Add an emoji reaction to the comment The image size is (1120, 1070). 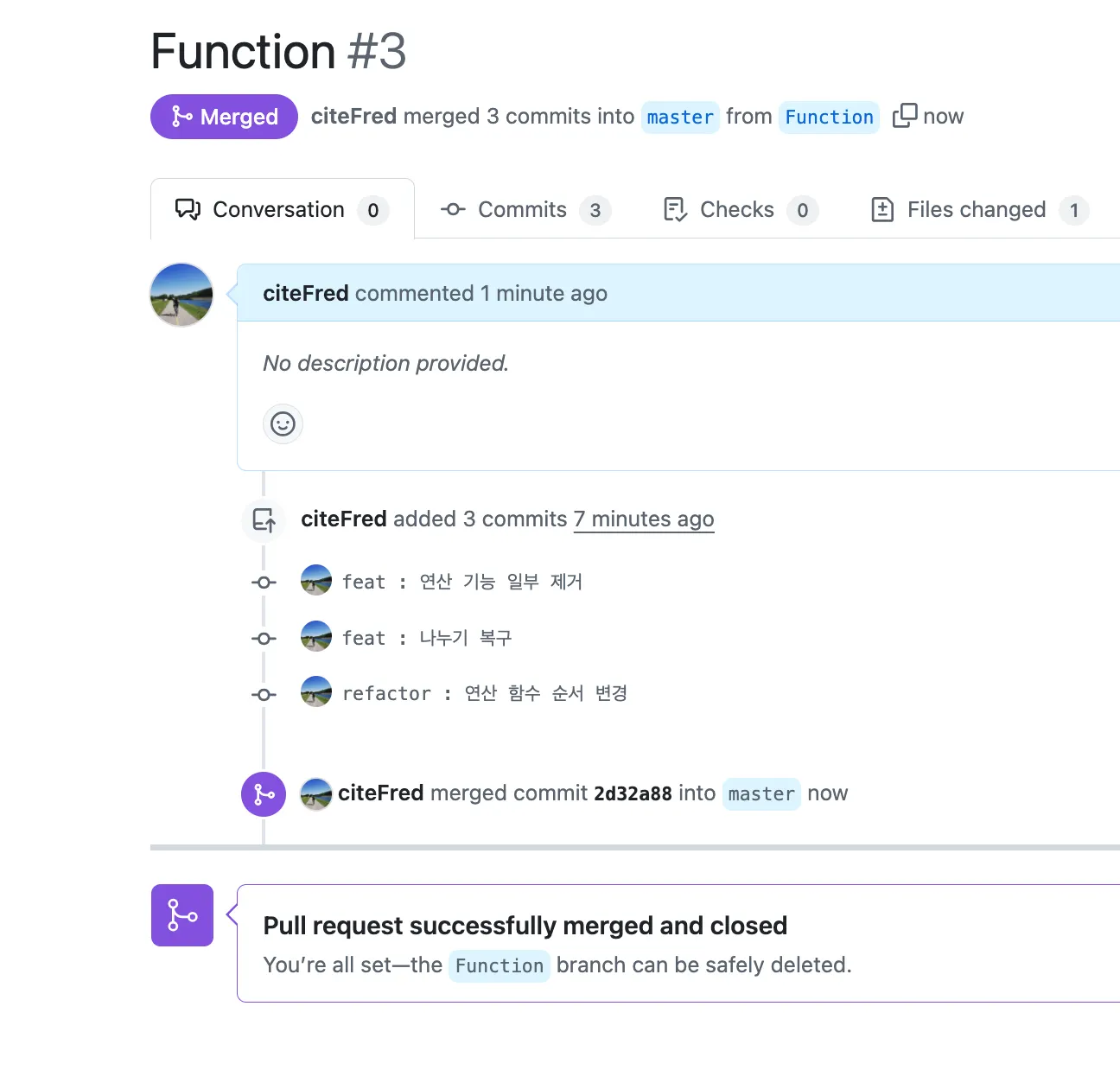(x=283, y=424)
